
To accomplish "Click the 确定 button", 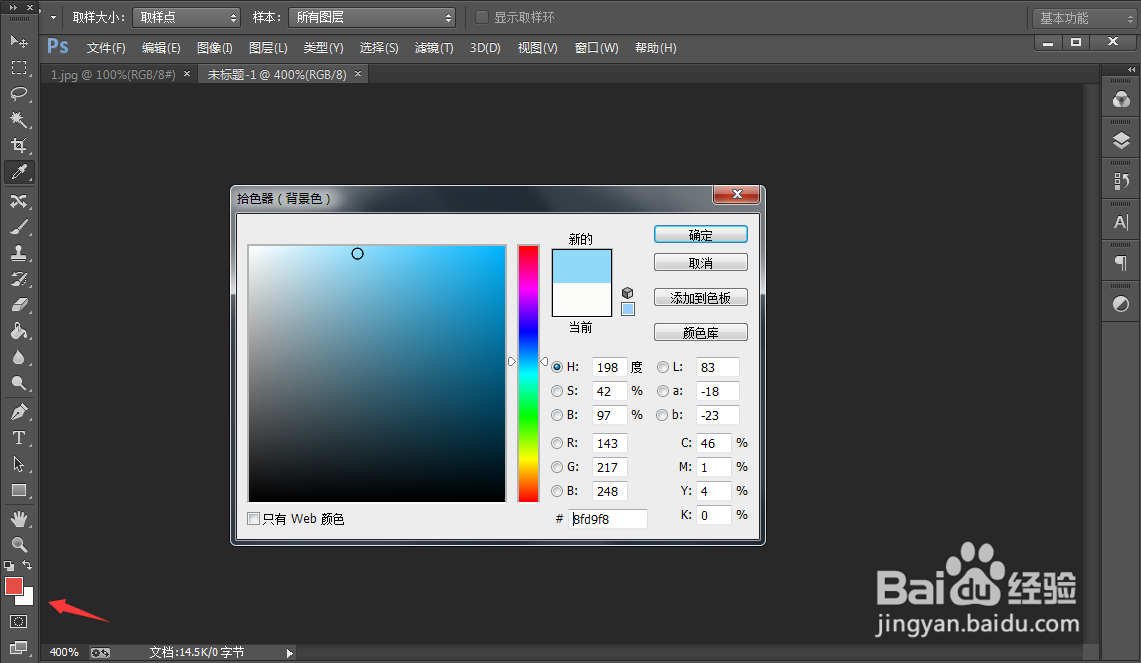I will [x=700, y=233].
